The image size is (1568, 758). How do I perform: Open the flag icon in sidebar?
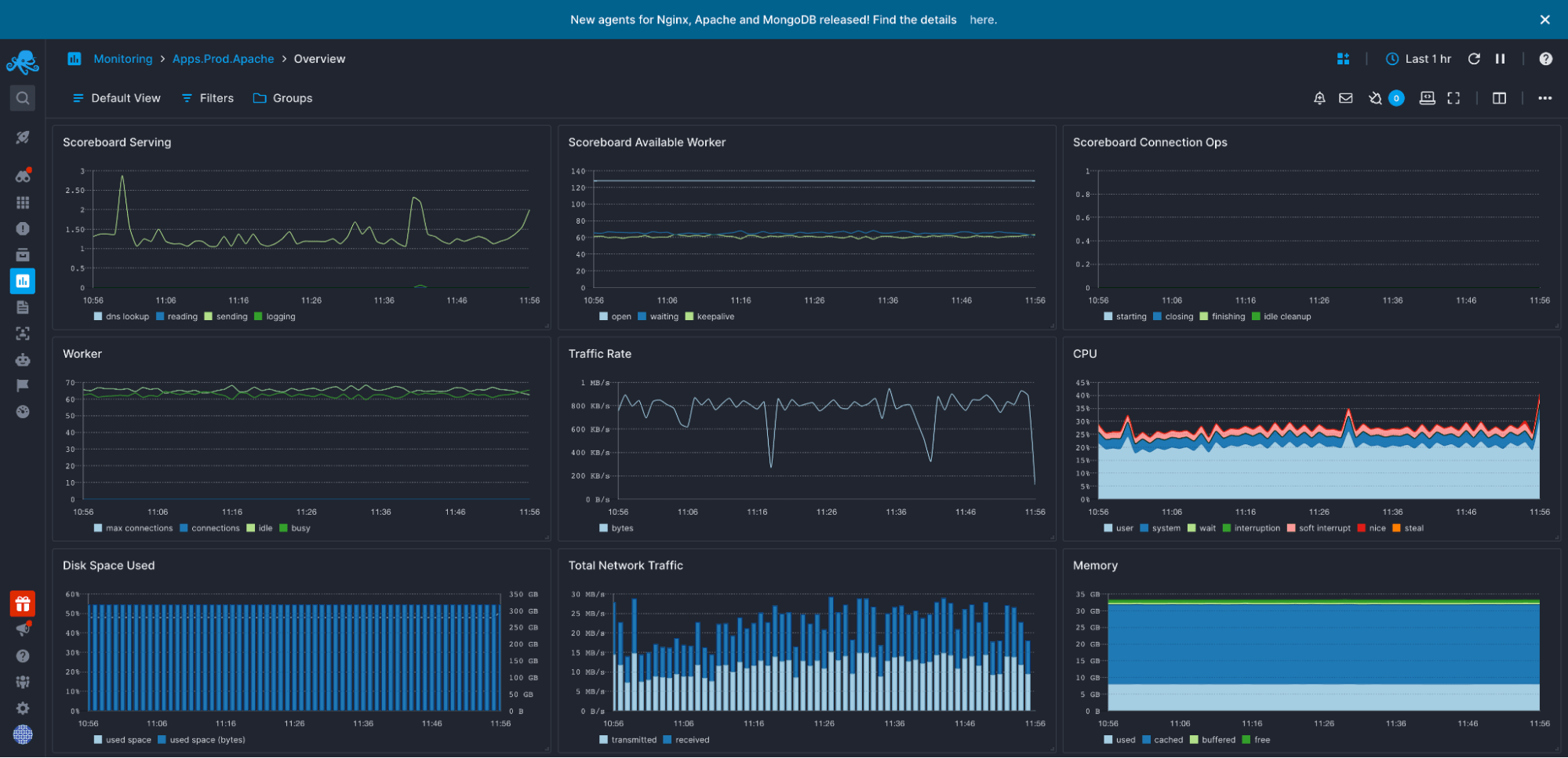pos(23,385)
